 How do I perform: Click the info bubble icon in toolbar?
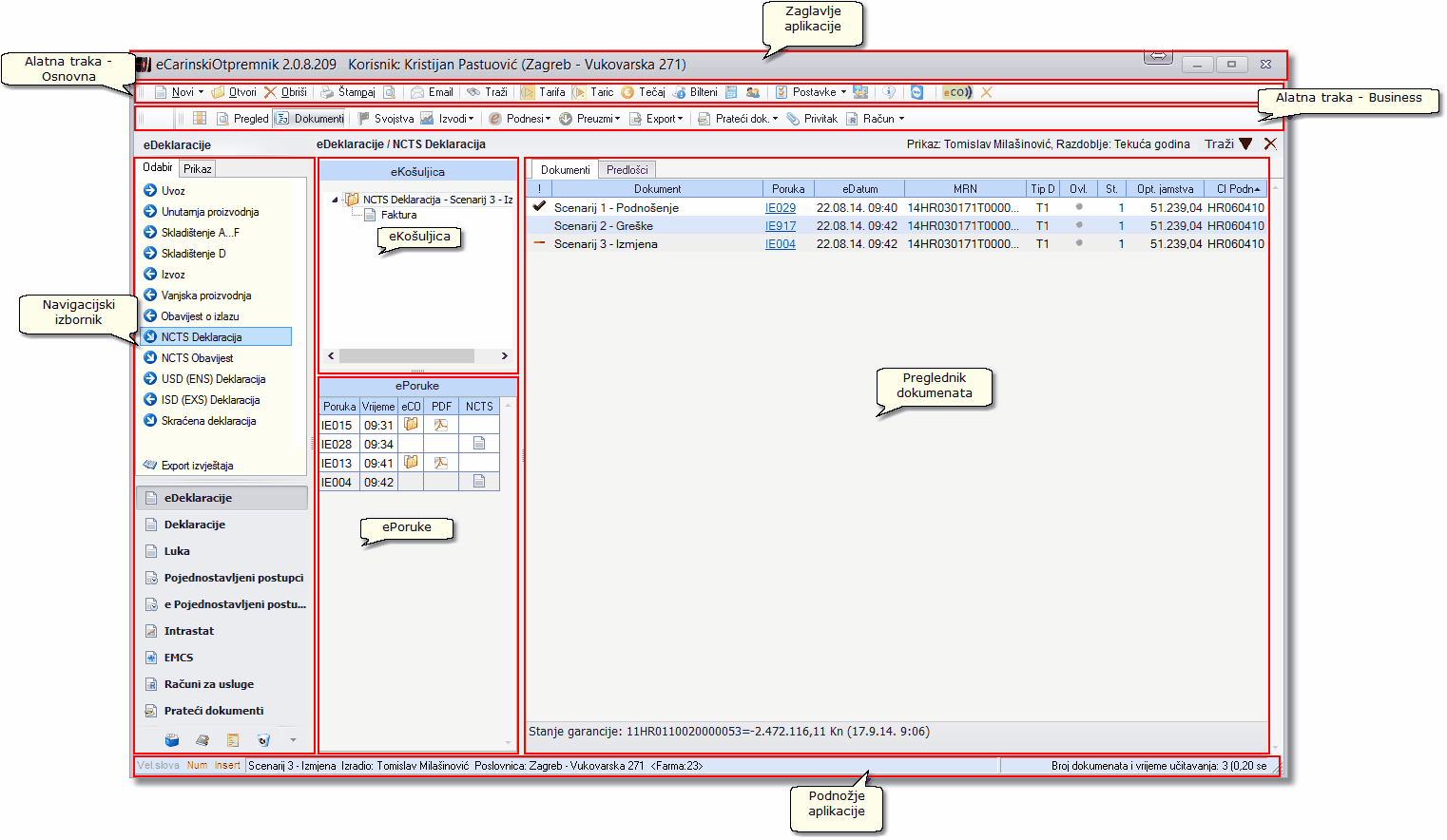pos(889,92)
